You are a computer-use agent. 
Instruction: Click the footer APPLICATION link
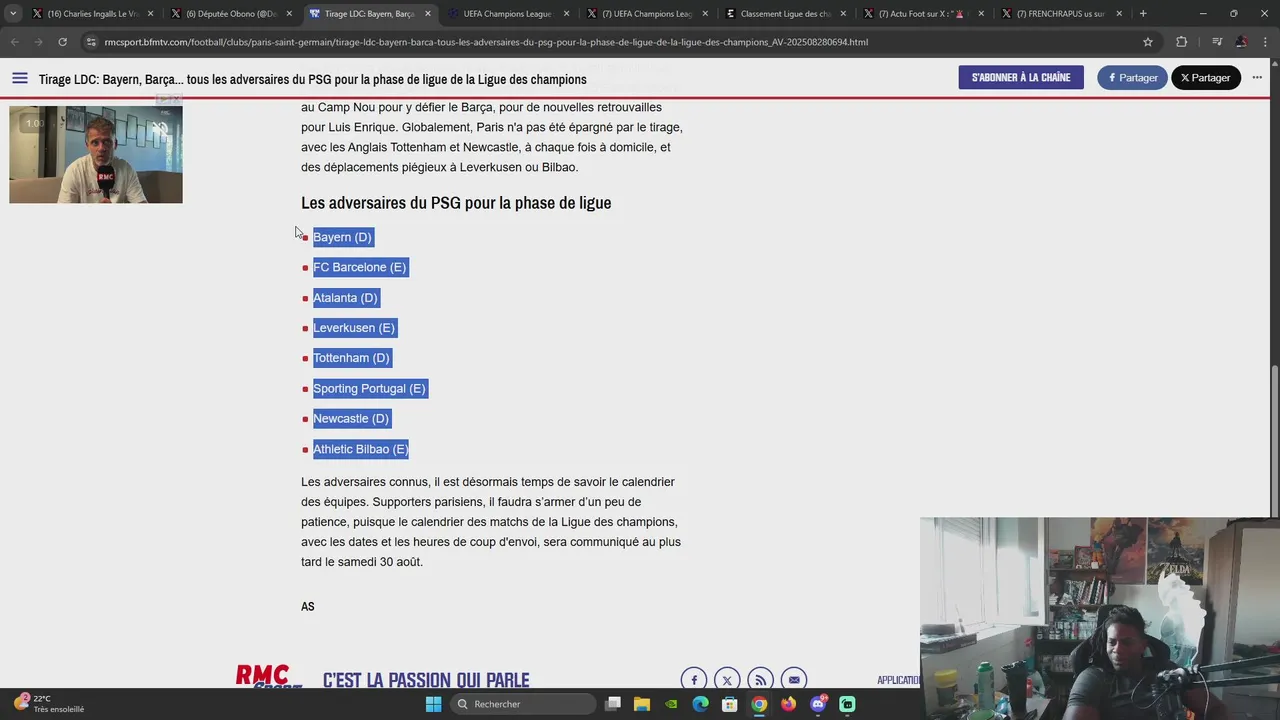click(898, 680)
